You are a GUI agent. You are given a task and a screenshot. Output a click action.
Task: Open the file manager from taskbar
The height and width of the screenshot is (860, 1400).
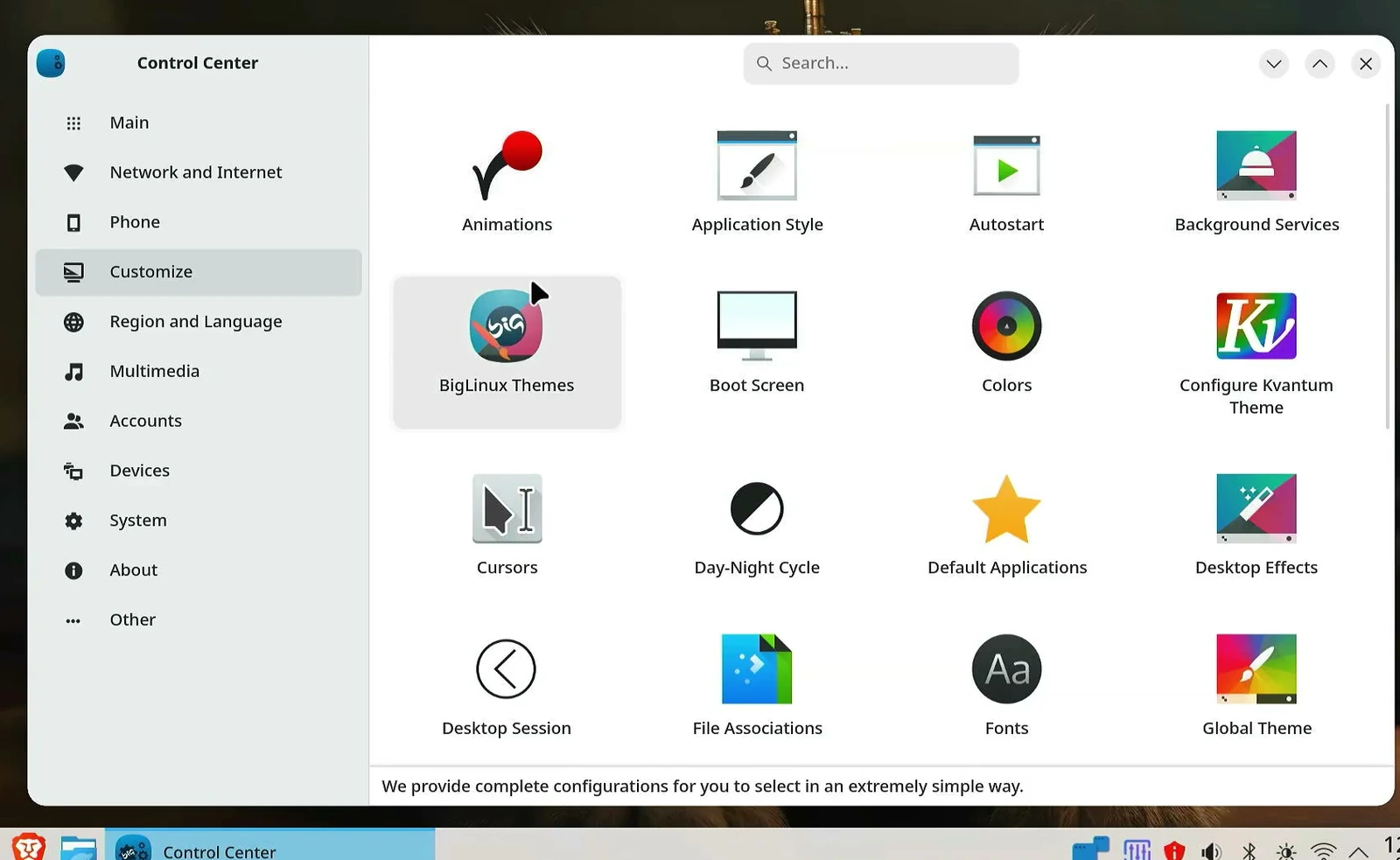pos(79,848)
